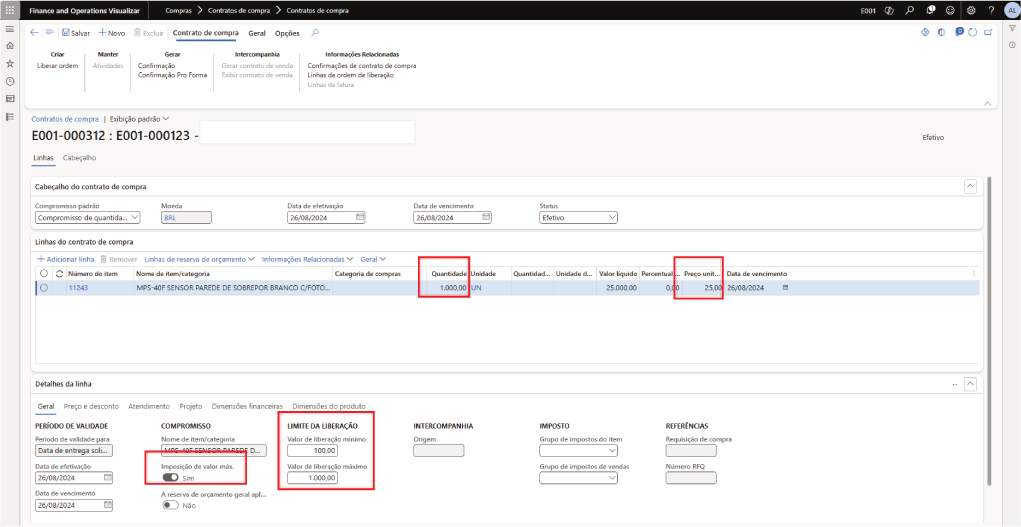The width and height of the screenshot is (1021, 527).
Task: Open Favorites star in left sidebar
Action: click(x=10, y=63)
